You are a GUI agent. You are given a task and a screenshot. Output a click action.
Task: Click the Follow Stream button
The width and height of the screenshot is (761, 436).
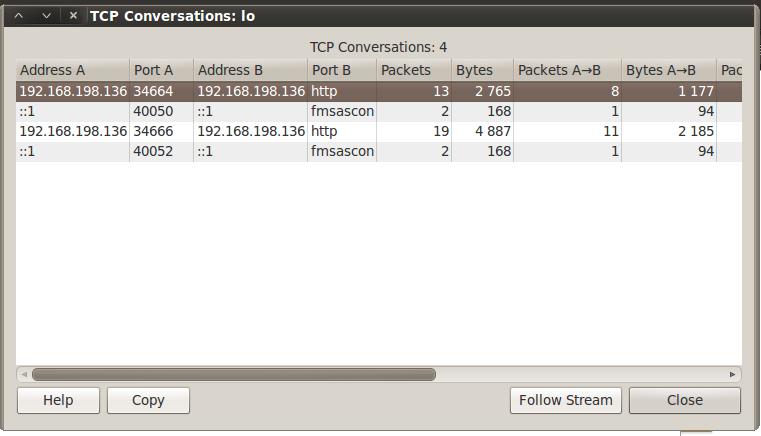[x=566, y=400]
